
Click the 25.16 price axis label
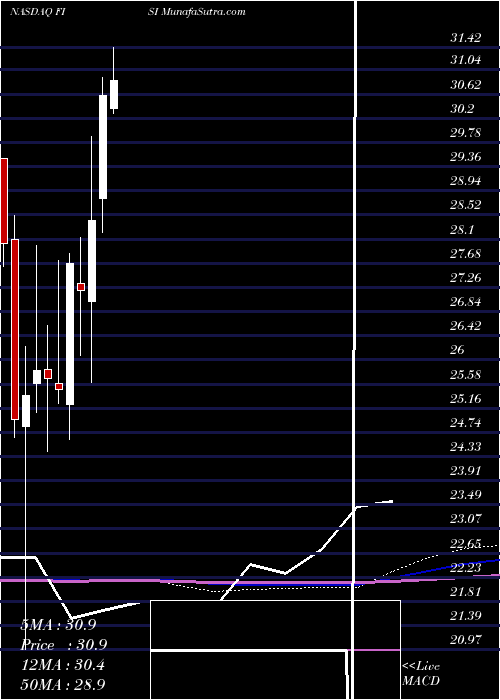coord(466,398)
